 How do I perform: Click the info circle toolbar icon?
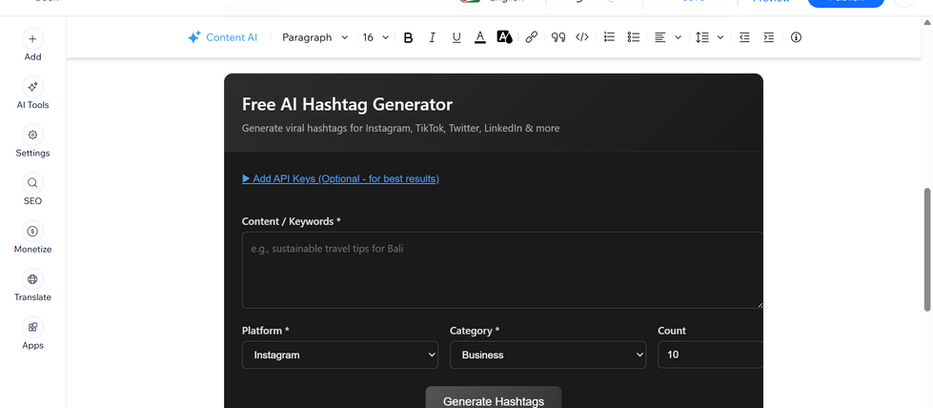point(796,37)
